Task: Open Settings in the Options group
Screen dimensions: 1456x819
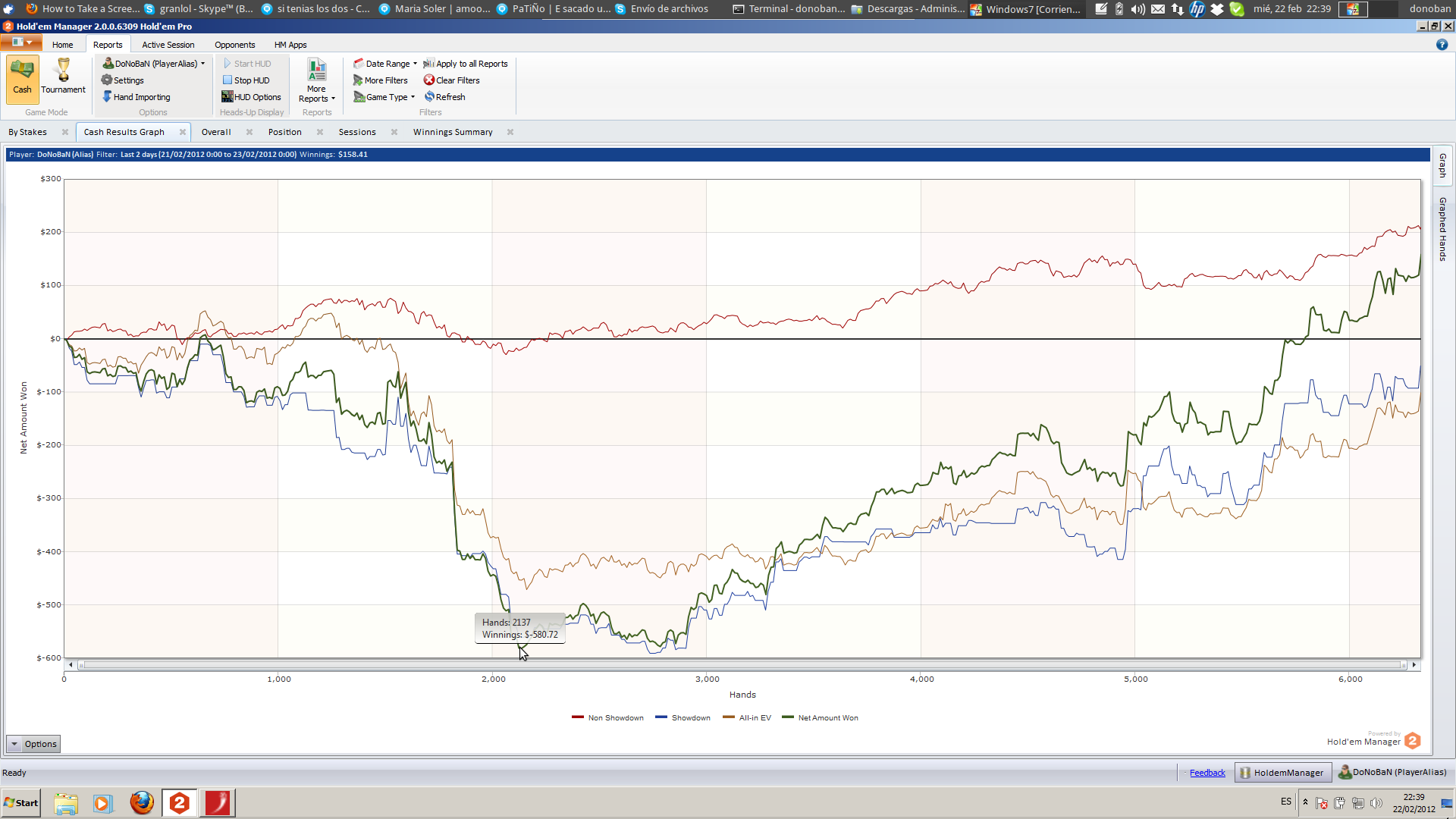Action: pos(123,80)
